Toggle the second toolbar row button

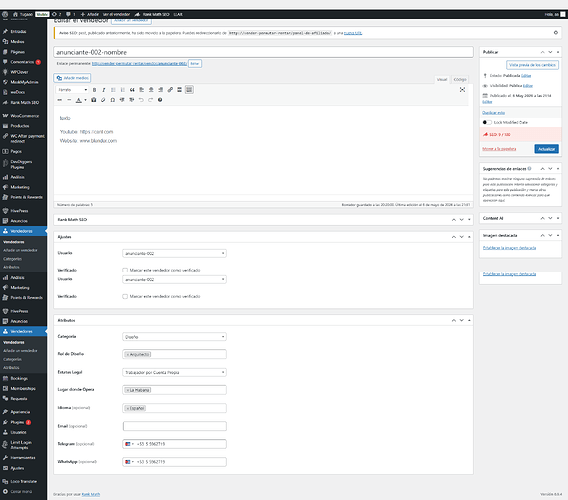click(189, 89)
